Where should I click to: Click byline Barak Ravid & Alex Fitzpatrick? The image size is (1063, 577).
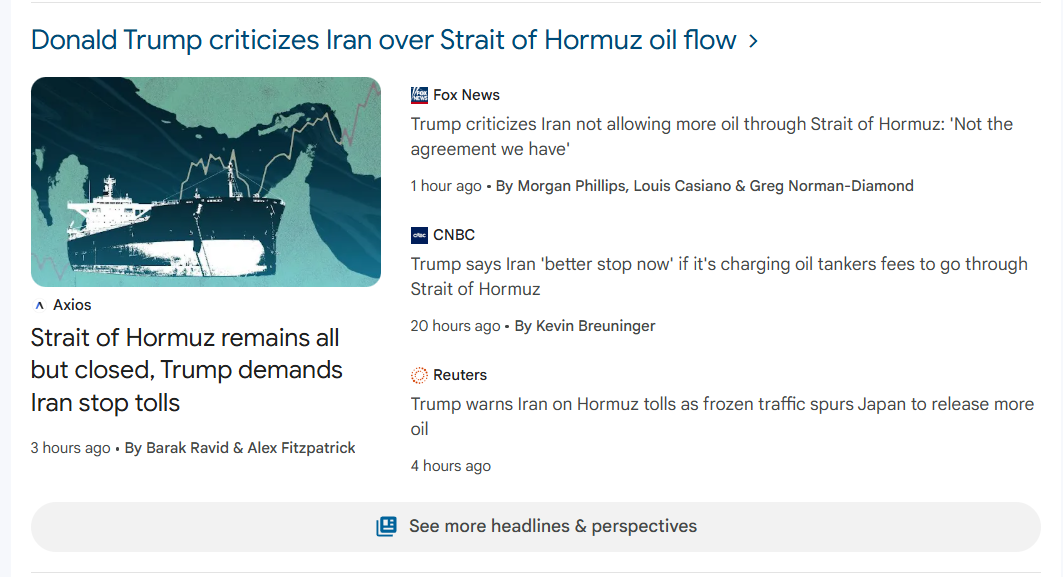click(x=239, y=448)
